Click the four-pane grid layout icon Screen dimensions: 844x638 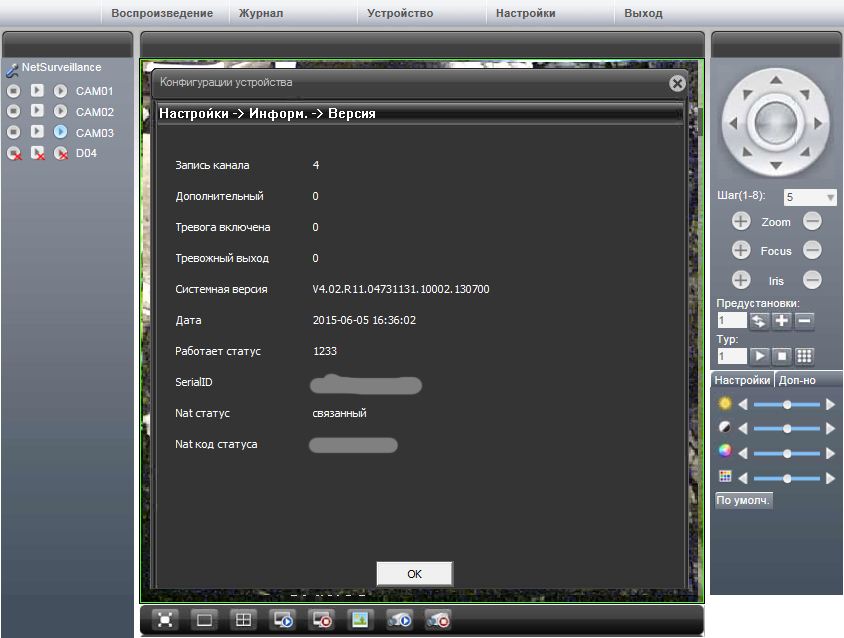(x=243, y=620)
